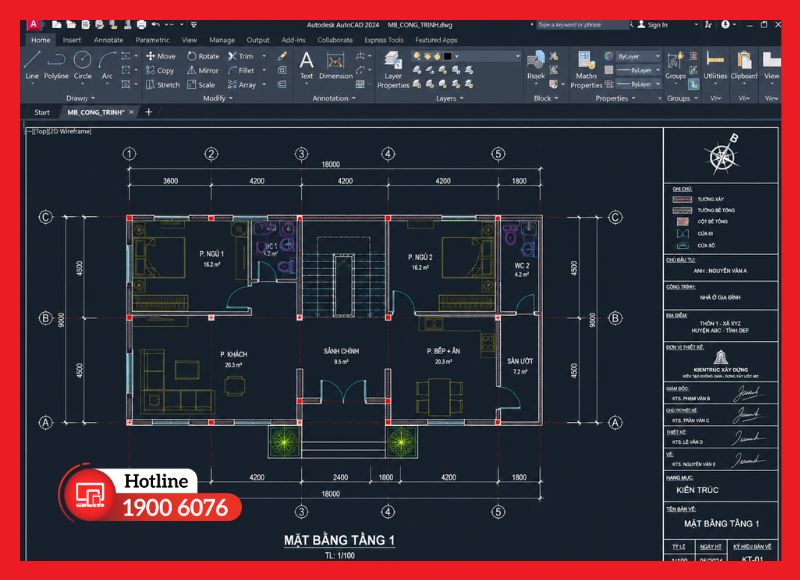Screen dimensions: 800x580
Task: Click the SẢNH CHÍNH room label
Action: click(x=341, y=351)
